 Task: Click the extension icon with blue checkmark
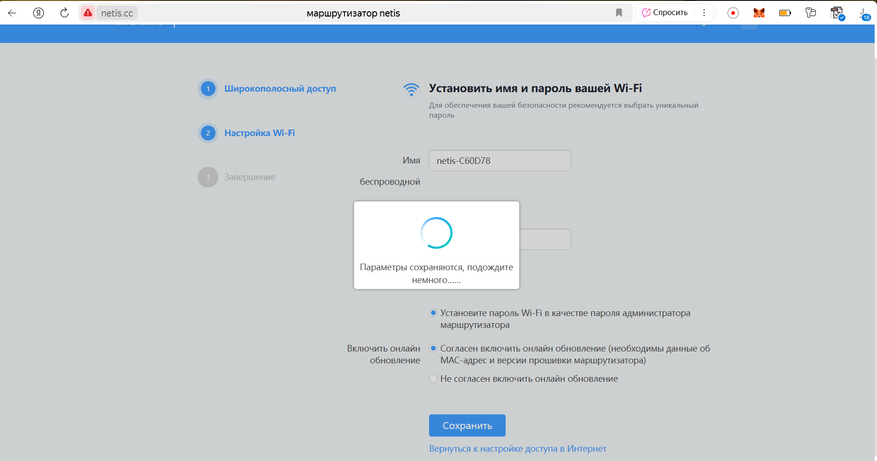[837, 13]
